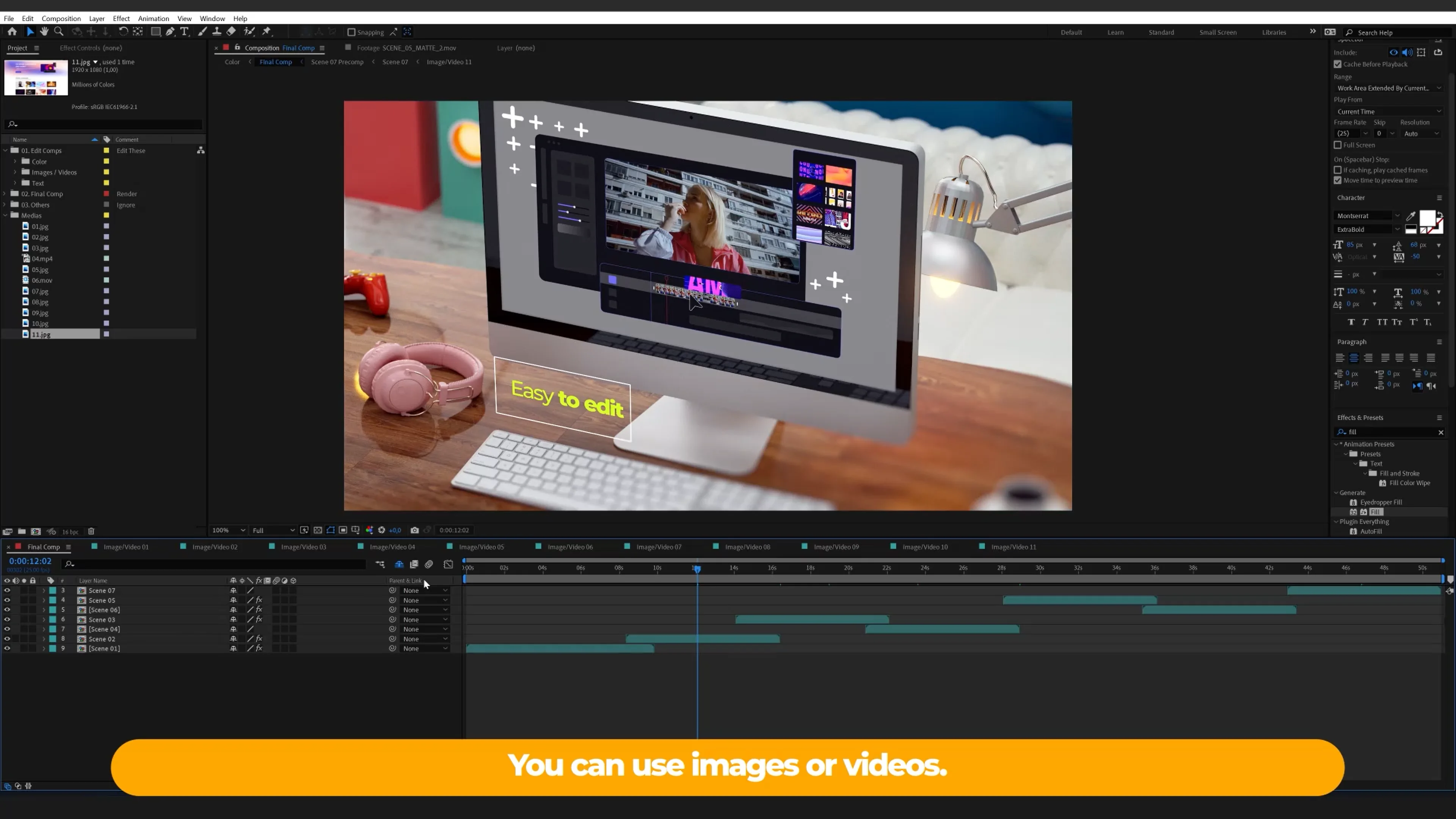Switch to the Small Screen workspace
Viewport: 1456px width, 819px height.
[1218, 32]
